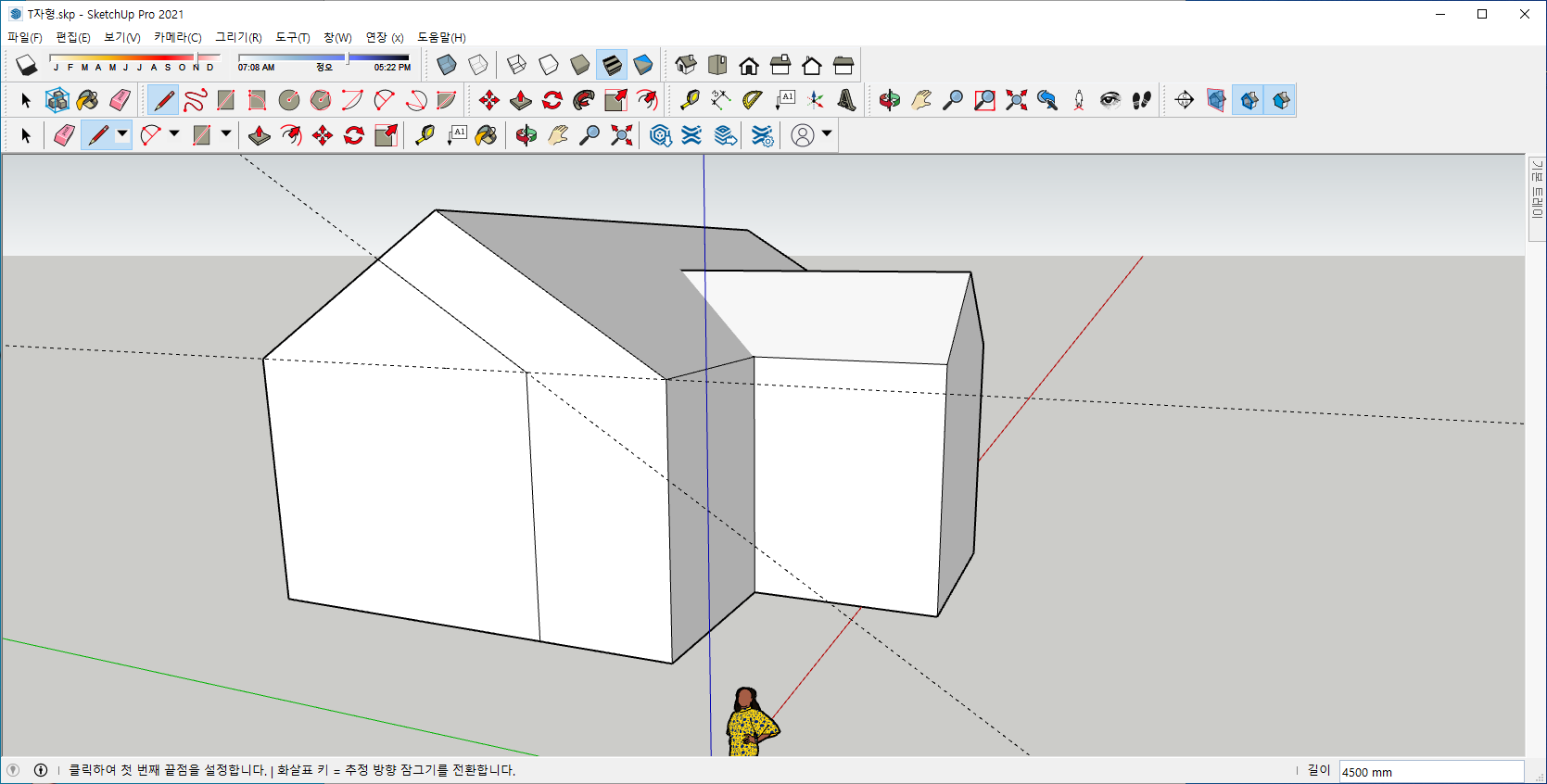
Task: Select the Make Component tool
Action: [x=57, y=100]
